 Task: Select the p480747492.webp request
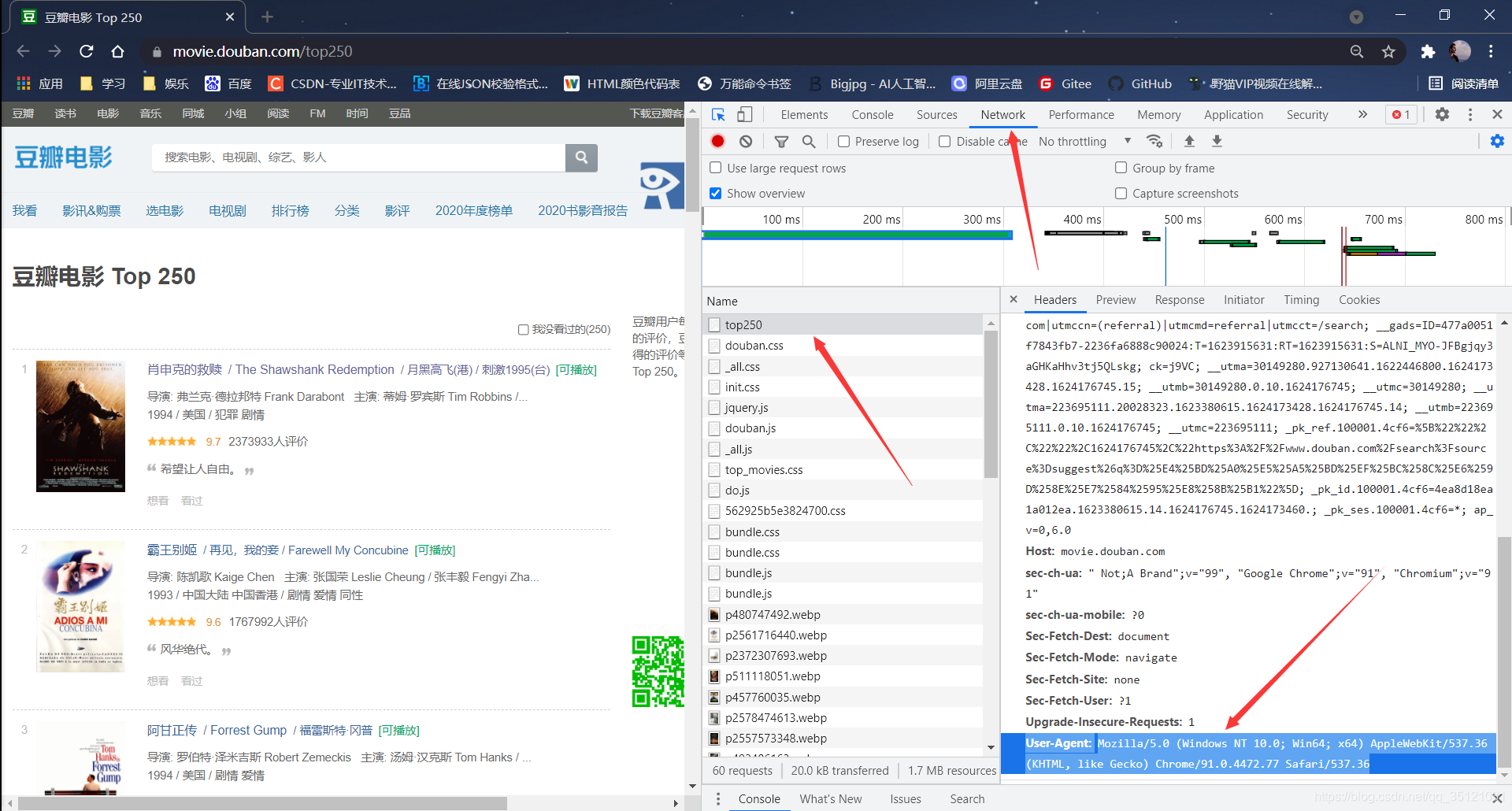[843, 614]
